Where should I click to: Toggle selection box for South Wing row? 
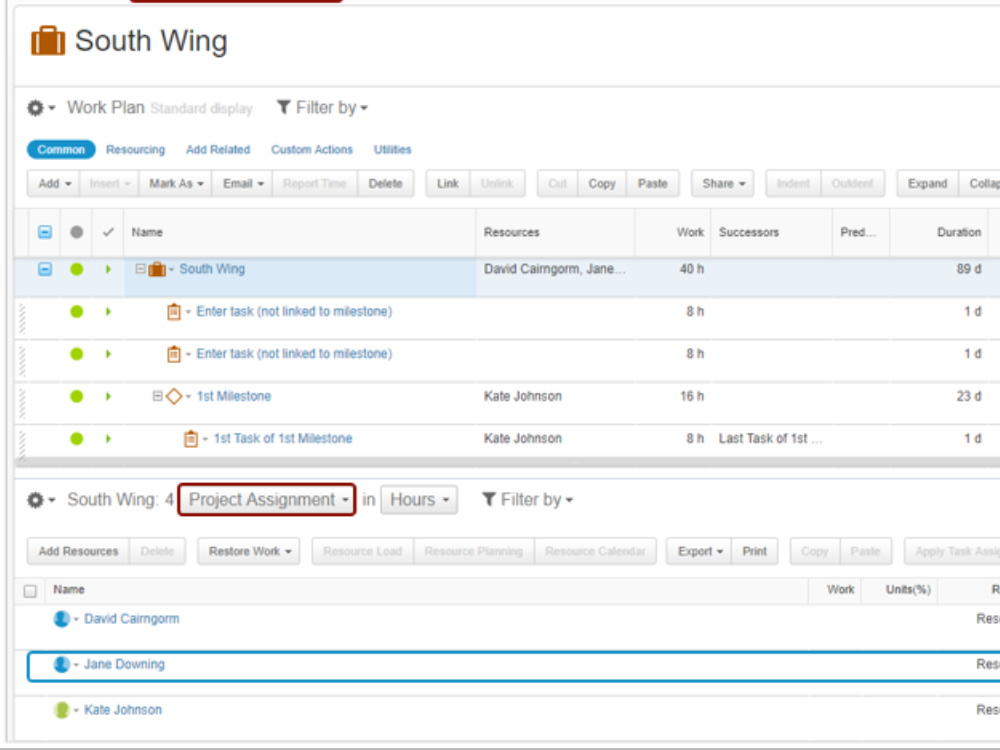pos(45,269)
